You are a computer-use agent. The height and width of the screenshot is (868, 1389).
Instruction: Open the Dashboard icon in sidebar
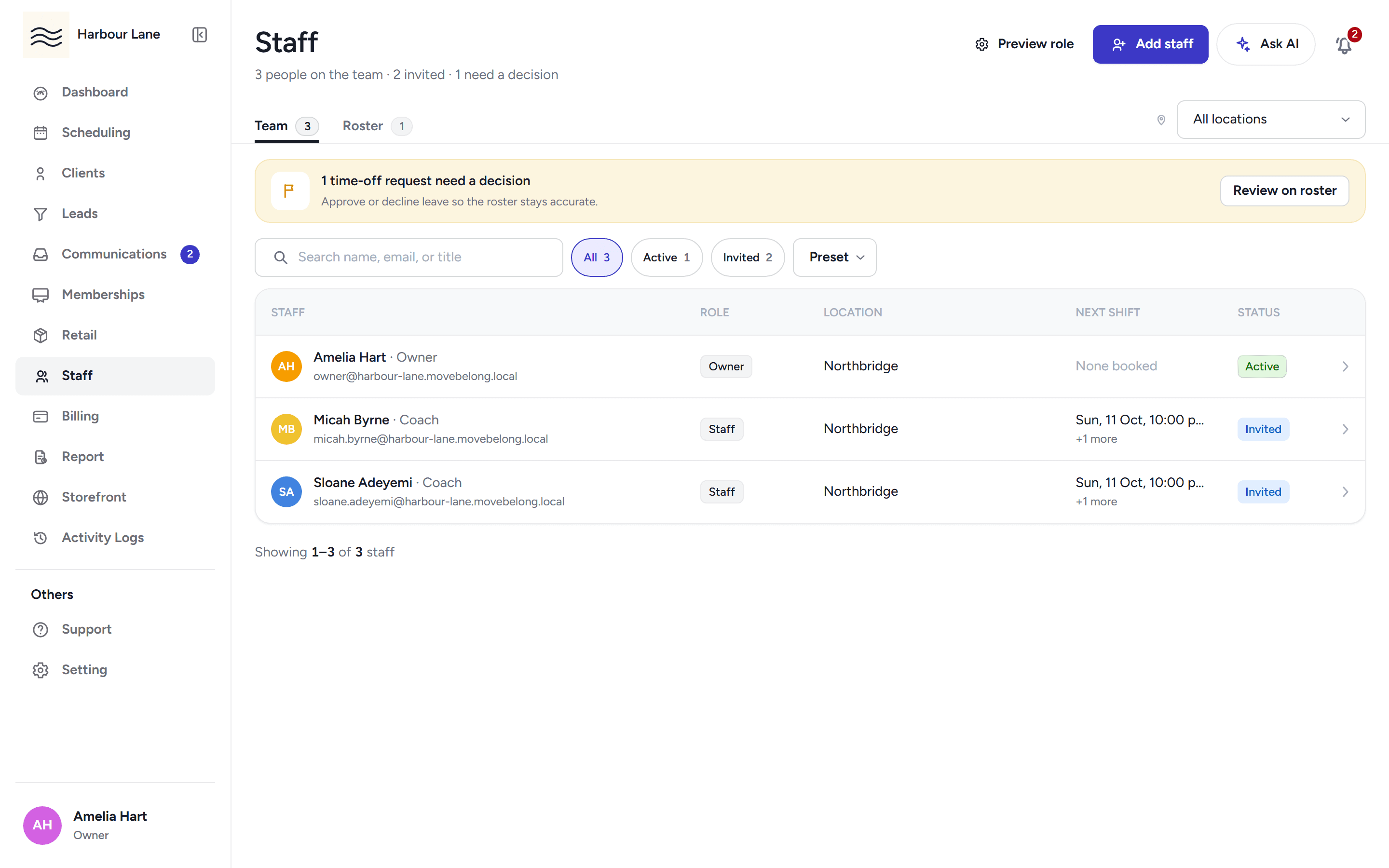[40, 93]
